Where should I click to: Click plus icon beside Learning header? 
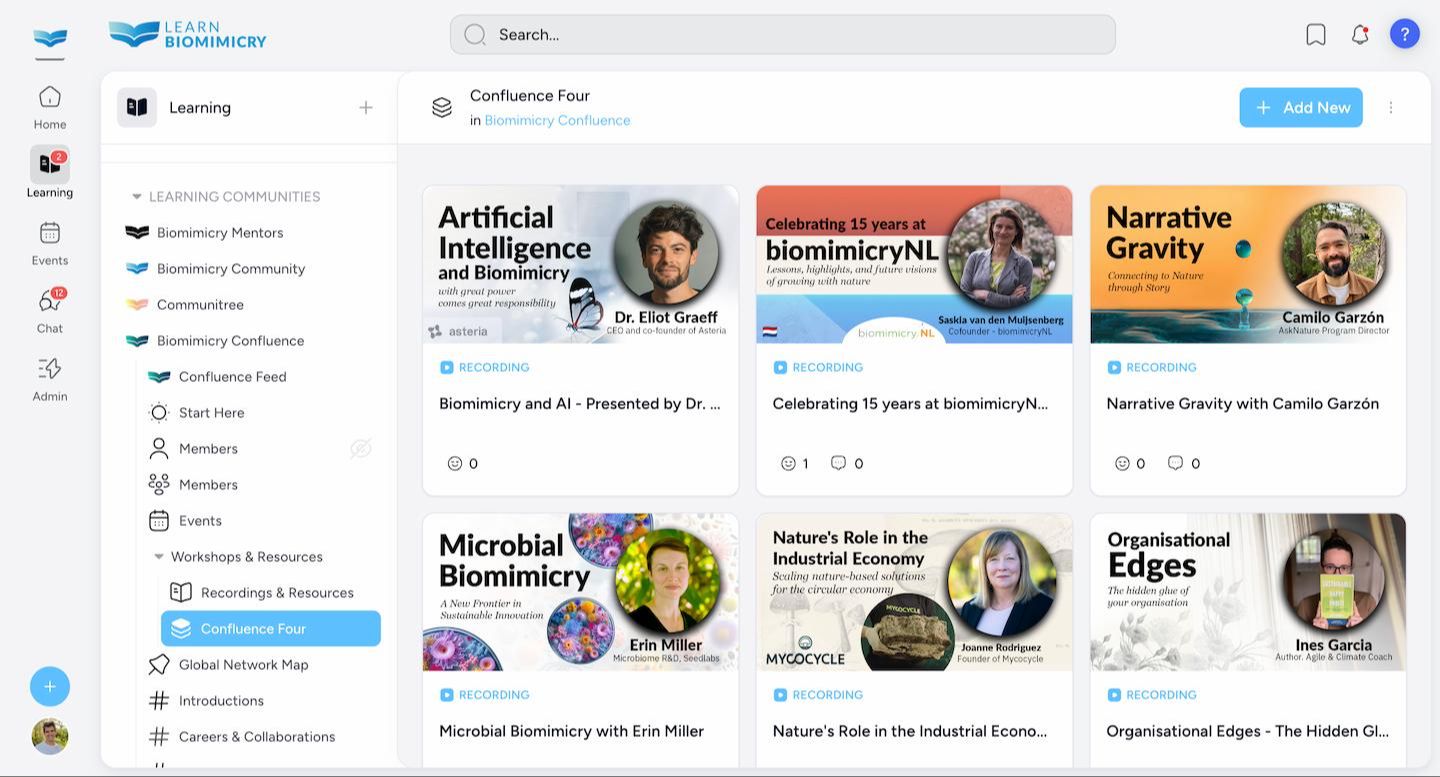(x=366, y=107)
